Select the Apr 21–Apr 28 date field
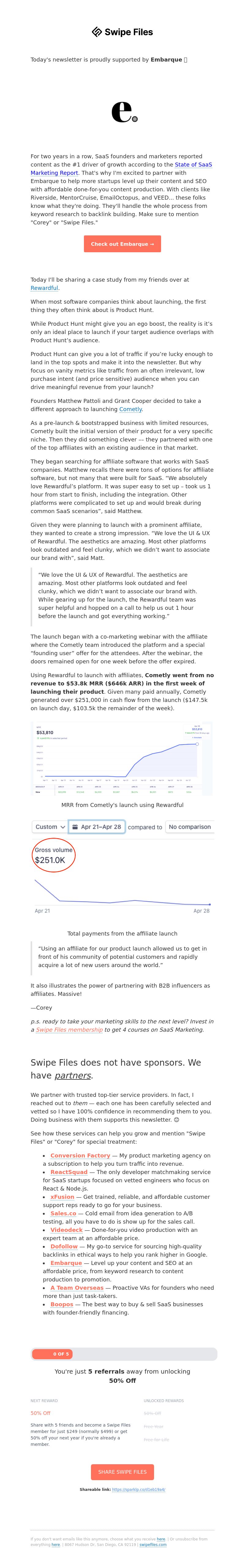Viewport: 245px width, 1568px height. (x=97, y=827)
